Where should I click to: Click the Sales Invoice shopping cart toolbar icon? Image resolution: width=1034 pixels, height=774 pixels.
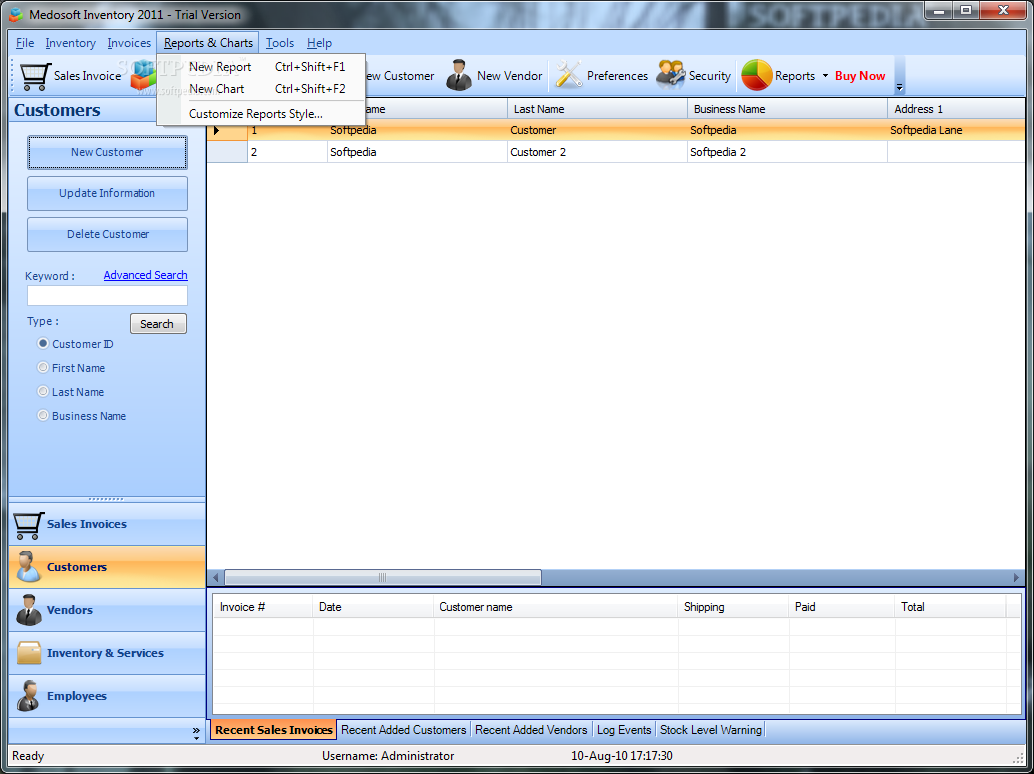point(36,76)
